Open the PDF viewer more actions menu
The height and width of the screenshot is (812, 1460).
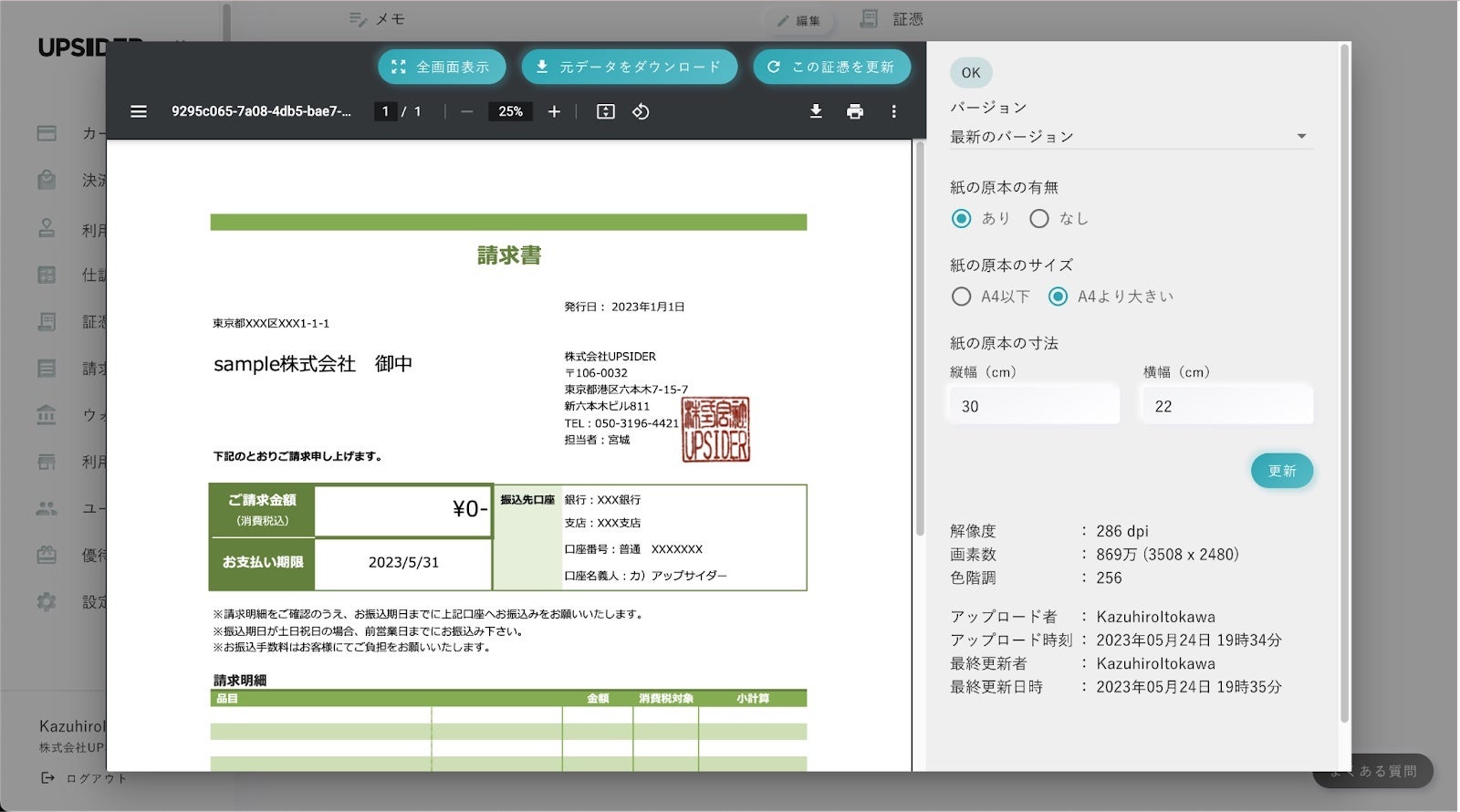coord(893,111)
